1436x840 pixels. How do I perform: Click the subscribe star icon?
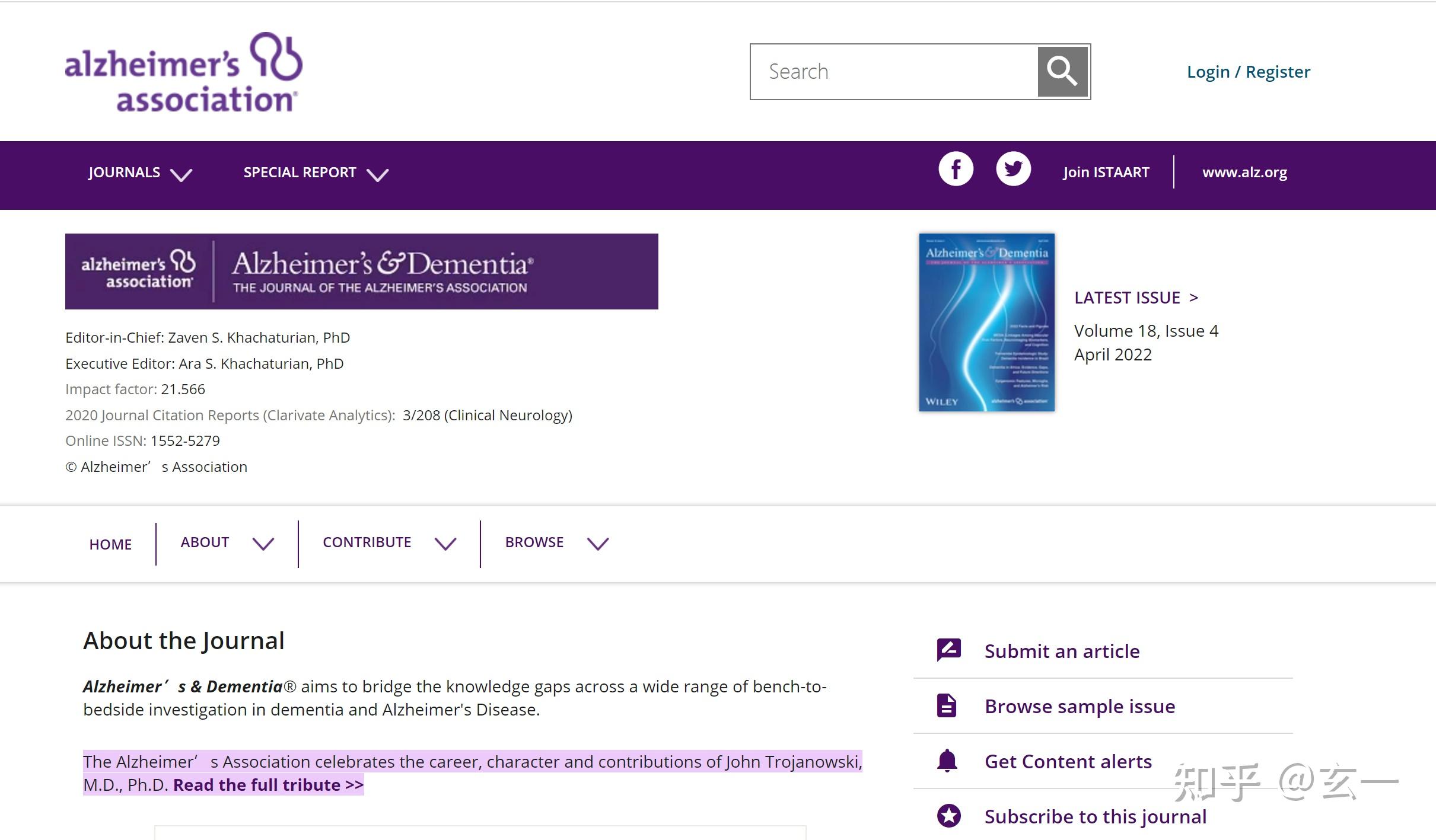[948, 816]
